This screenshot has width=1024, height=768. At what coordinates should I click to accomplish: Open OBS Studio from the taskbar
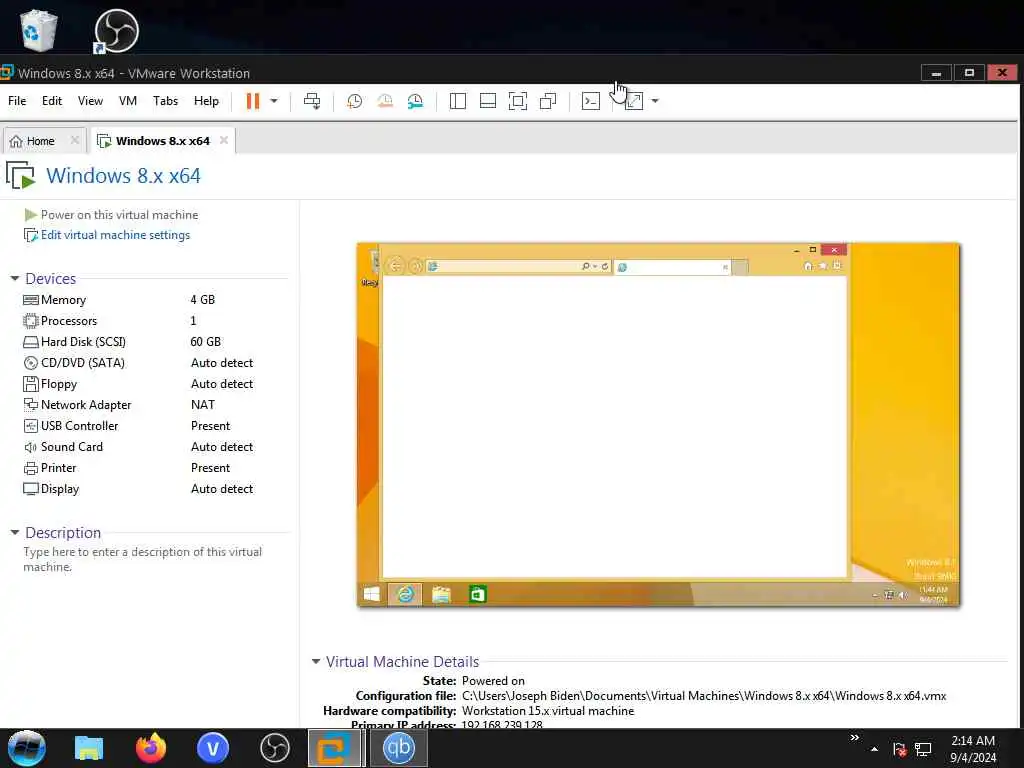(x=275, y=748)
